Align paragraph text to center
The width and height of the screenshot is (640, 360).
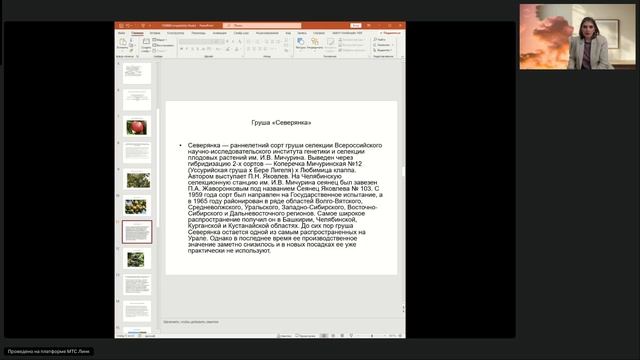[x=254, y=49]
